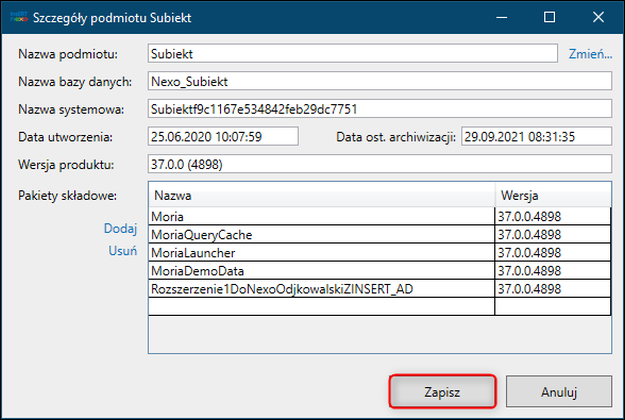The width and height of the screenshot is (625, 420).
Task: Maximize the dialog window
Action: [549, 17]
